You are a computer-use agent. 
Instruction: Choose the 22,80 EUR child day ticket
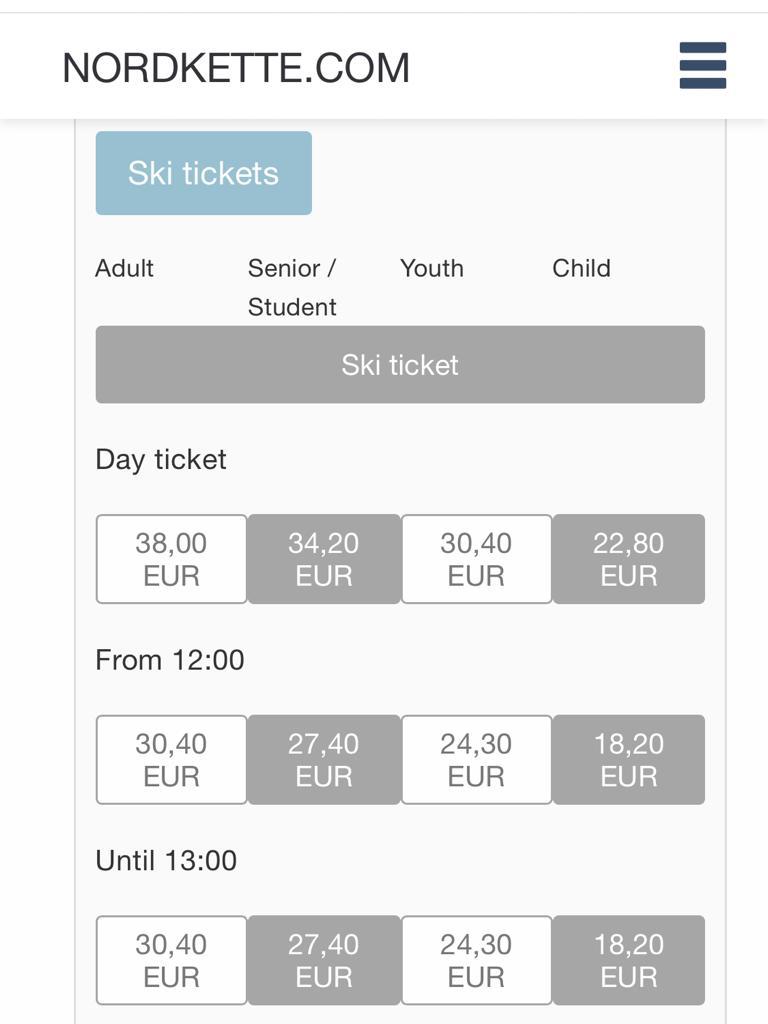[628, 559]
